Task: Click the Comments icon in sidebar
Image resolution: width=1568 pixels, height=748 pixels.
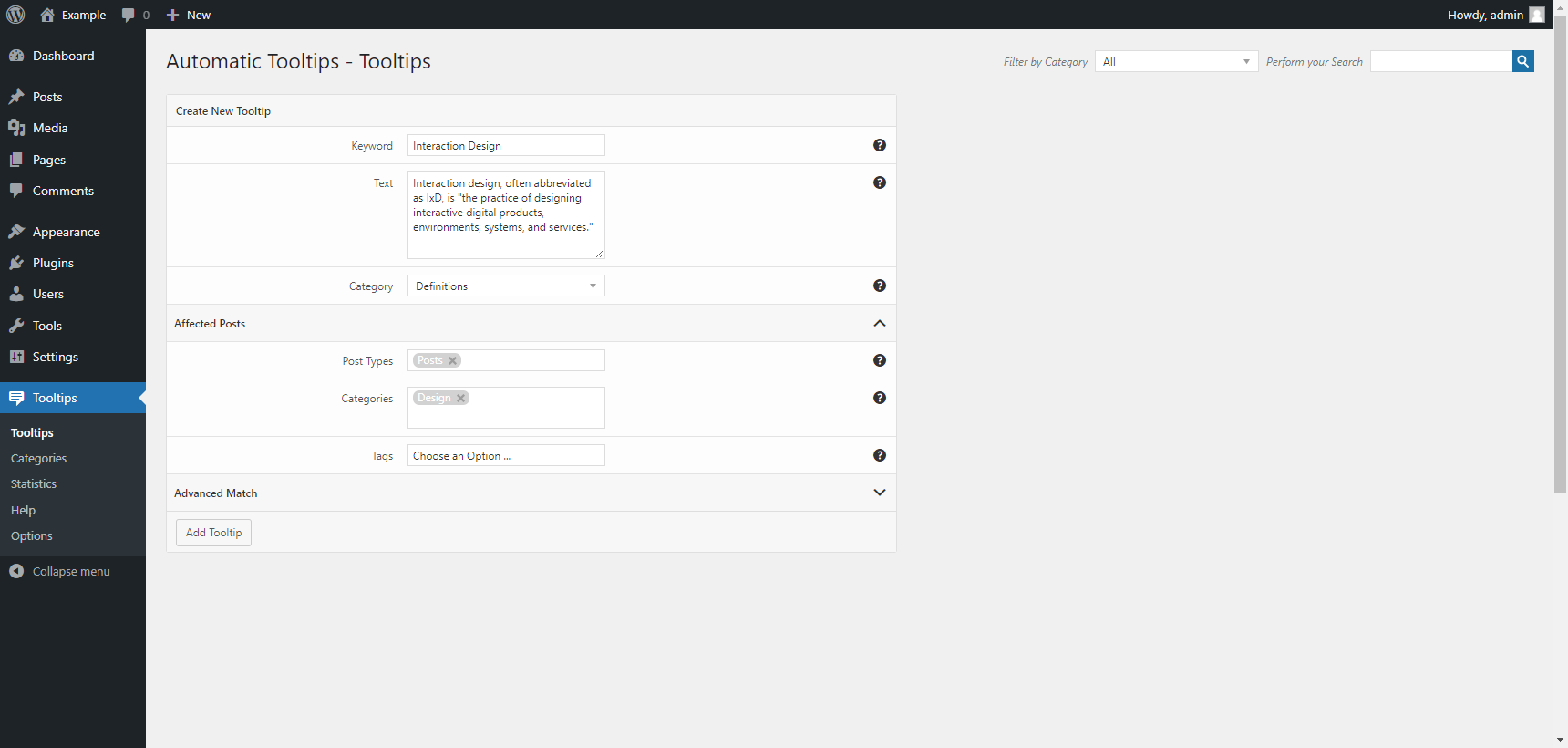Action: point(16,191)
